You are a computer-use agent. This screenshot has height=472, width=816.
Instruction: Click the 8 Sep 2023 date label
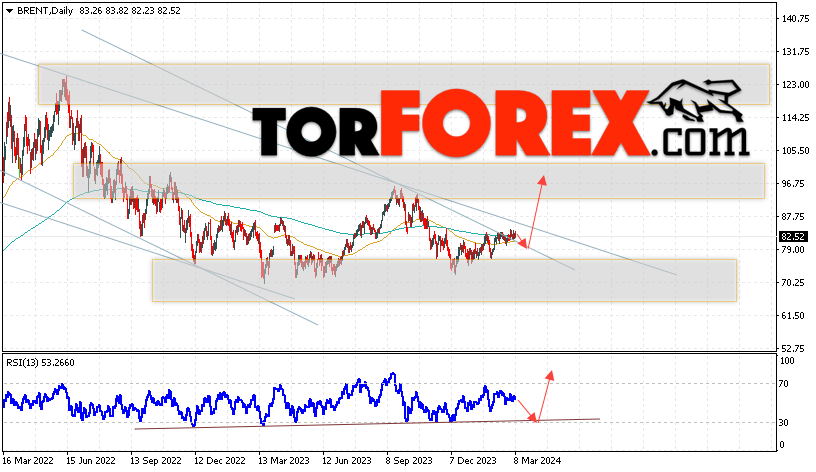click(x=409, y=461)
